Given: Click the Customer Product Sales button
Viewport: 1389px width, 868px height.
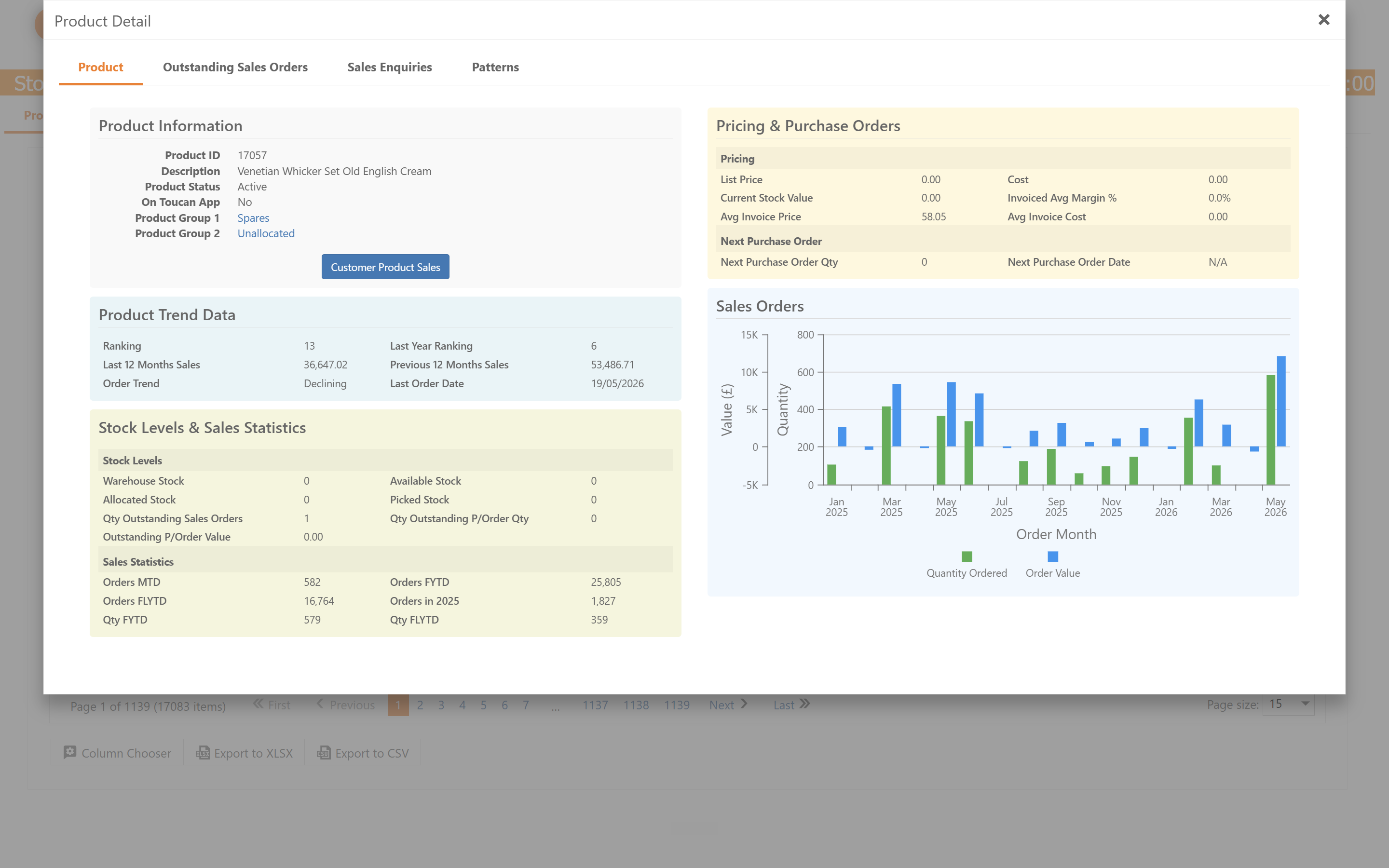Looking at the screenshot, I should coord(385,267).
